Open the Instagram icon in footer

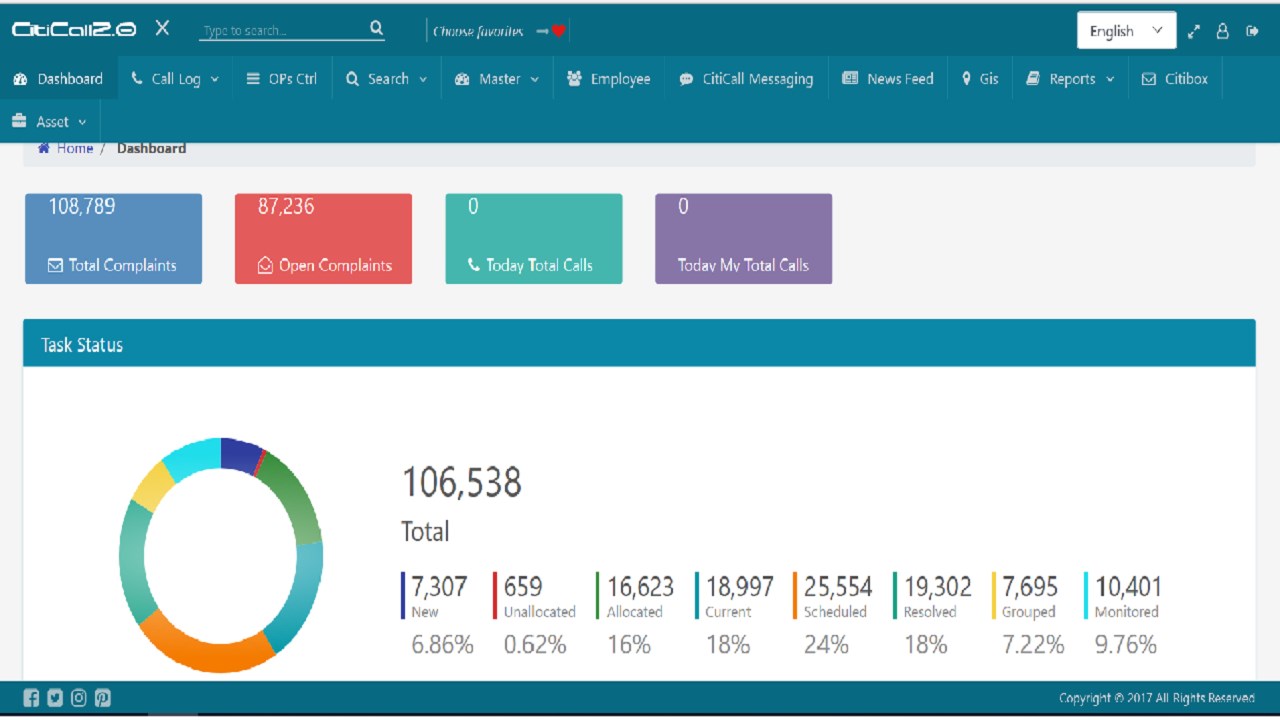79,698
